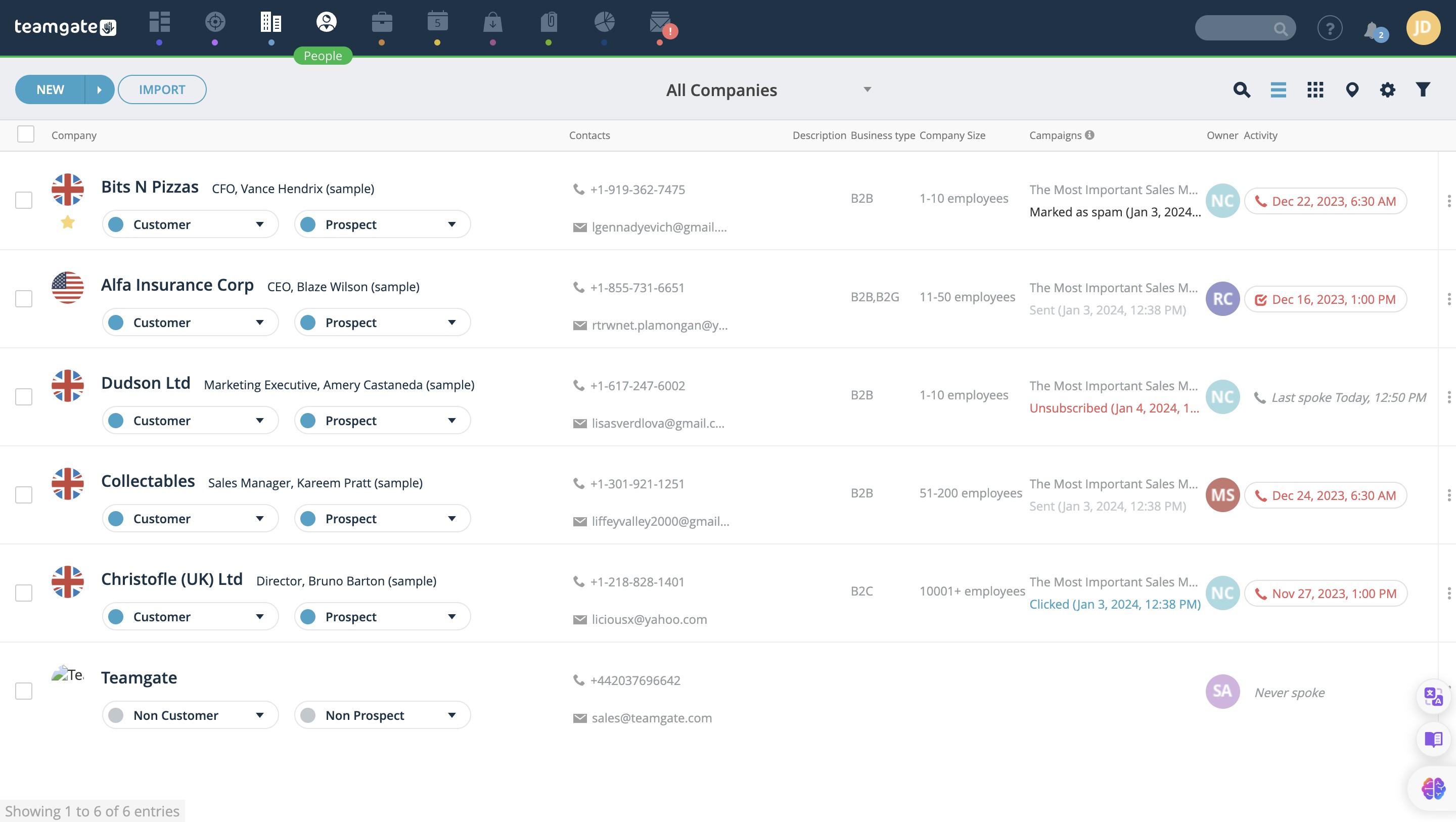Open the Deals briefcase icon in navbar
1456x822 pixels.
click(x=382, y=23)
